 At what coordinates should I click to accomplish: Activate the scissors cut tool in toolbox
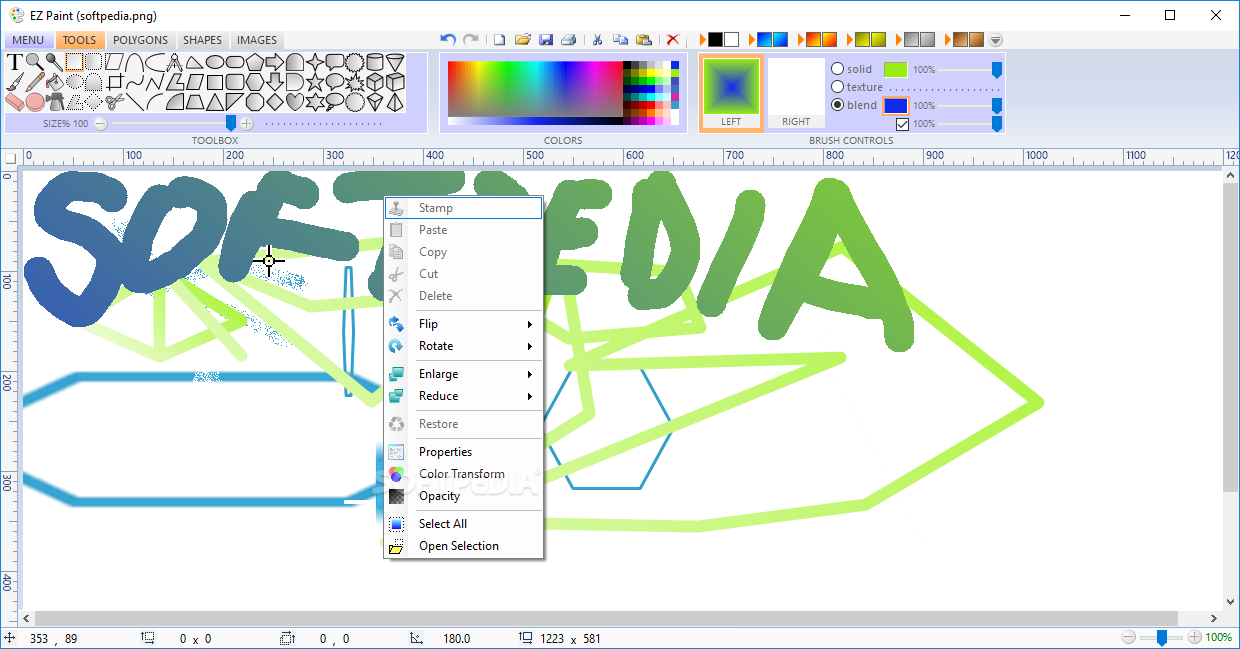tap(114, 102)
